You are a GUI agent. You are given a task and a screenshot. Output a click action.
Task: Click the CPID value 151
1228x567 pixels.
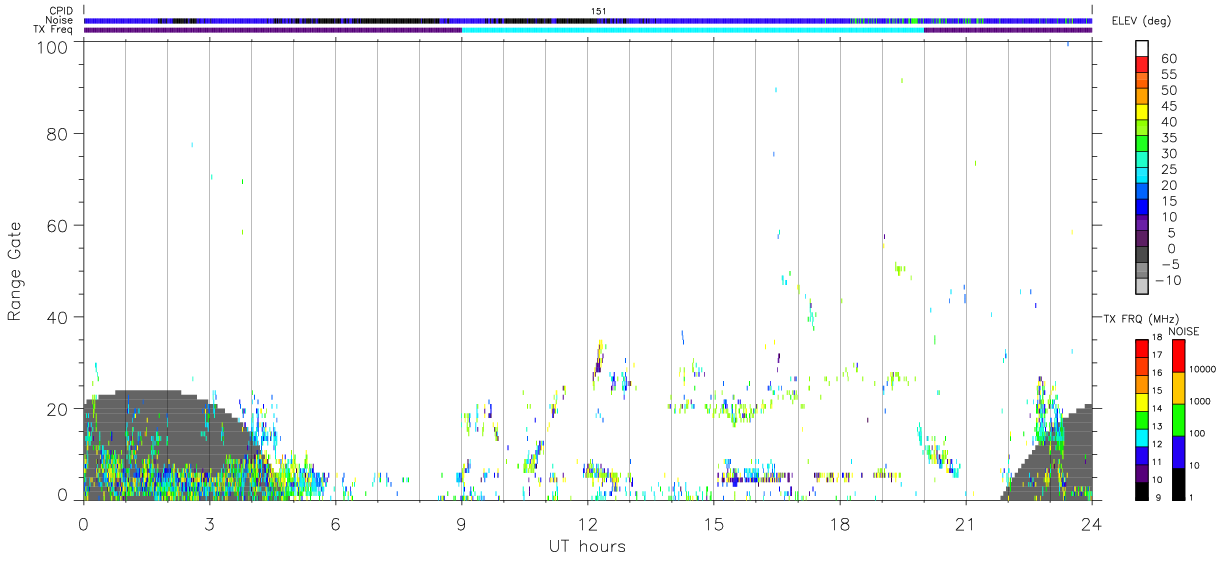pos(599,11)
